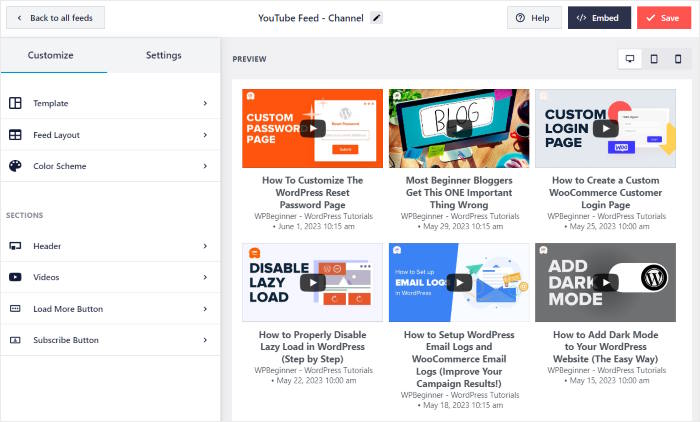
Task: Click the Header section icon
Action: pos(15,246)
